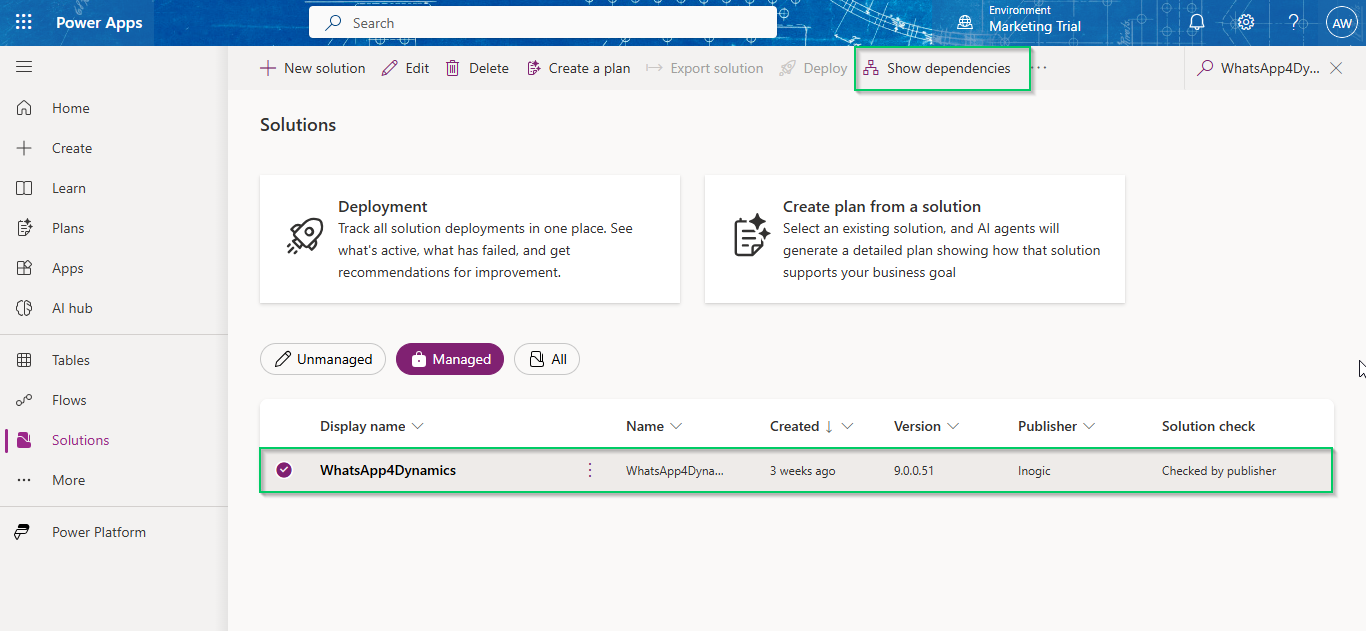
Task: Click the top Search box
Action: (543, 23)
